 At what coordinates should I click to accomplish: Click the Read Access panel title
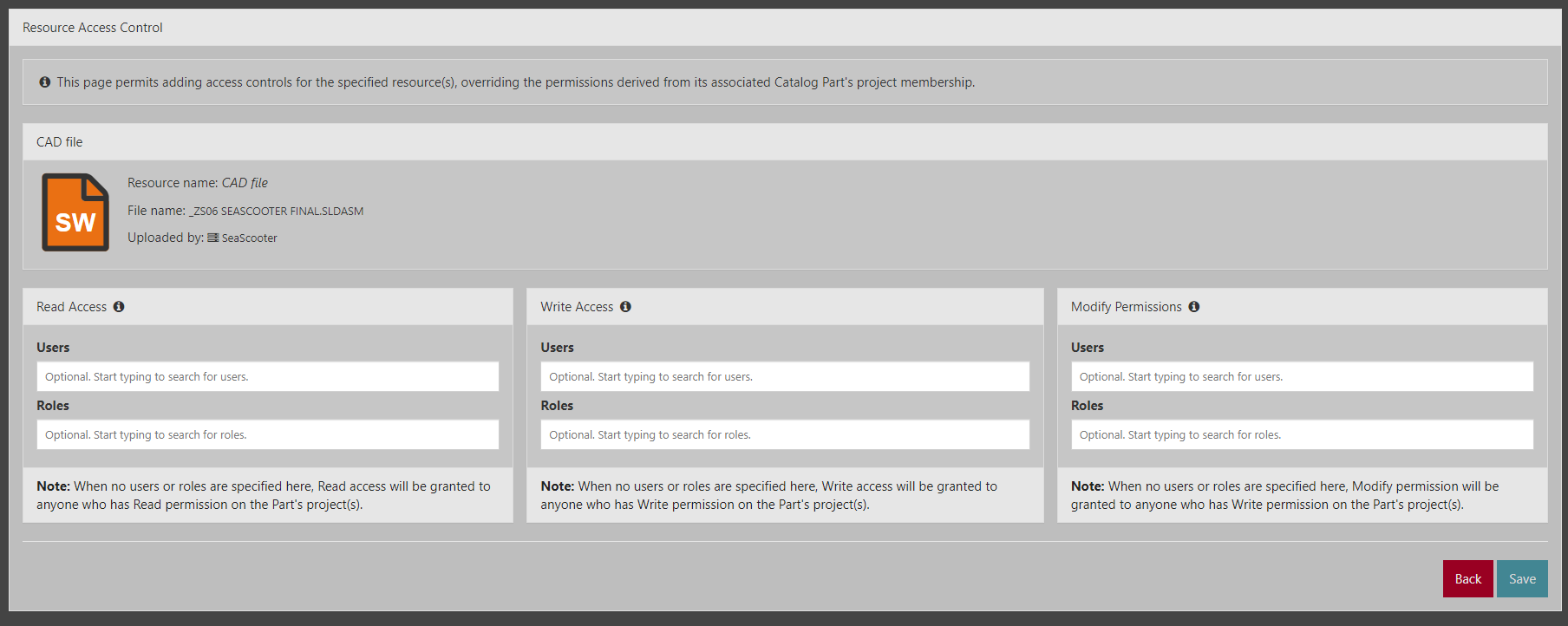coord(71,307)
